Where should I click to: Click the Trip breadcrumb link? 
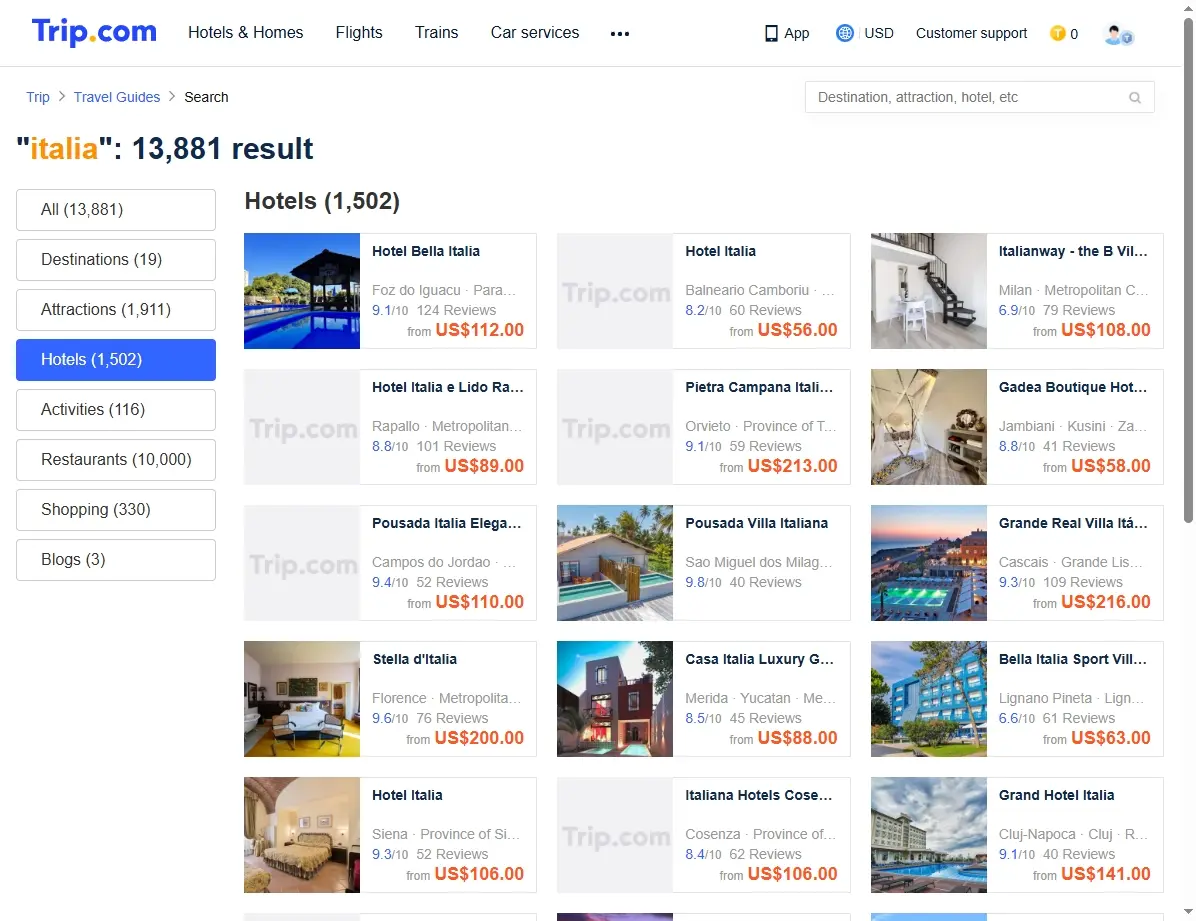pos(37,97)
